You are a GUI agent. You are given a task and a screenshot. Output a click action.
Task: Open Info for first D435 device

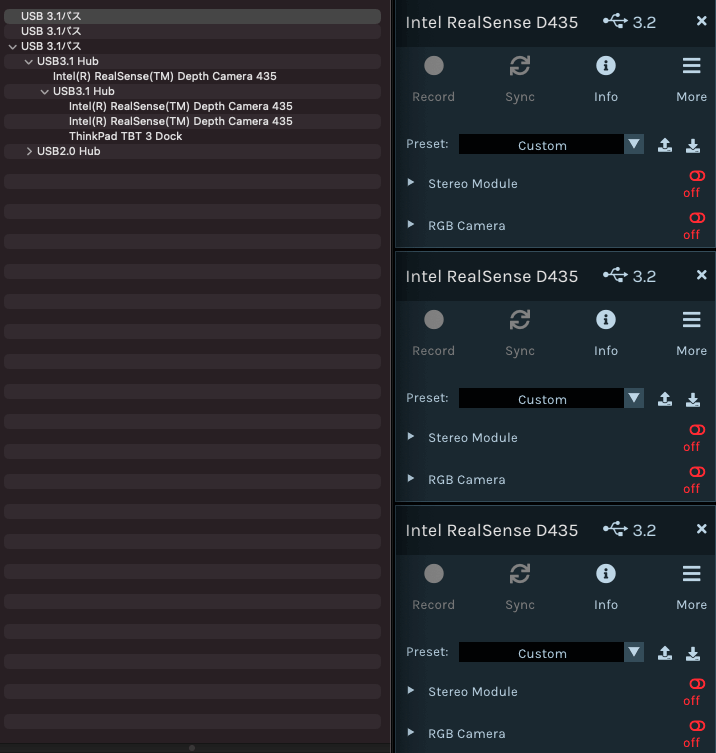(606, 66)
